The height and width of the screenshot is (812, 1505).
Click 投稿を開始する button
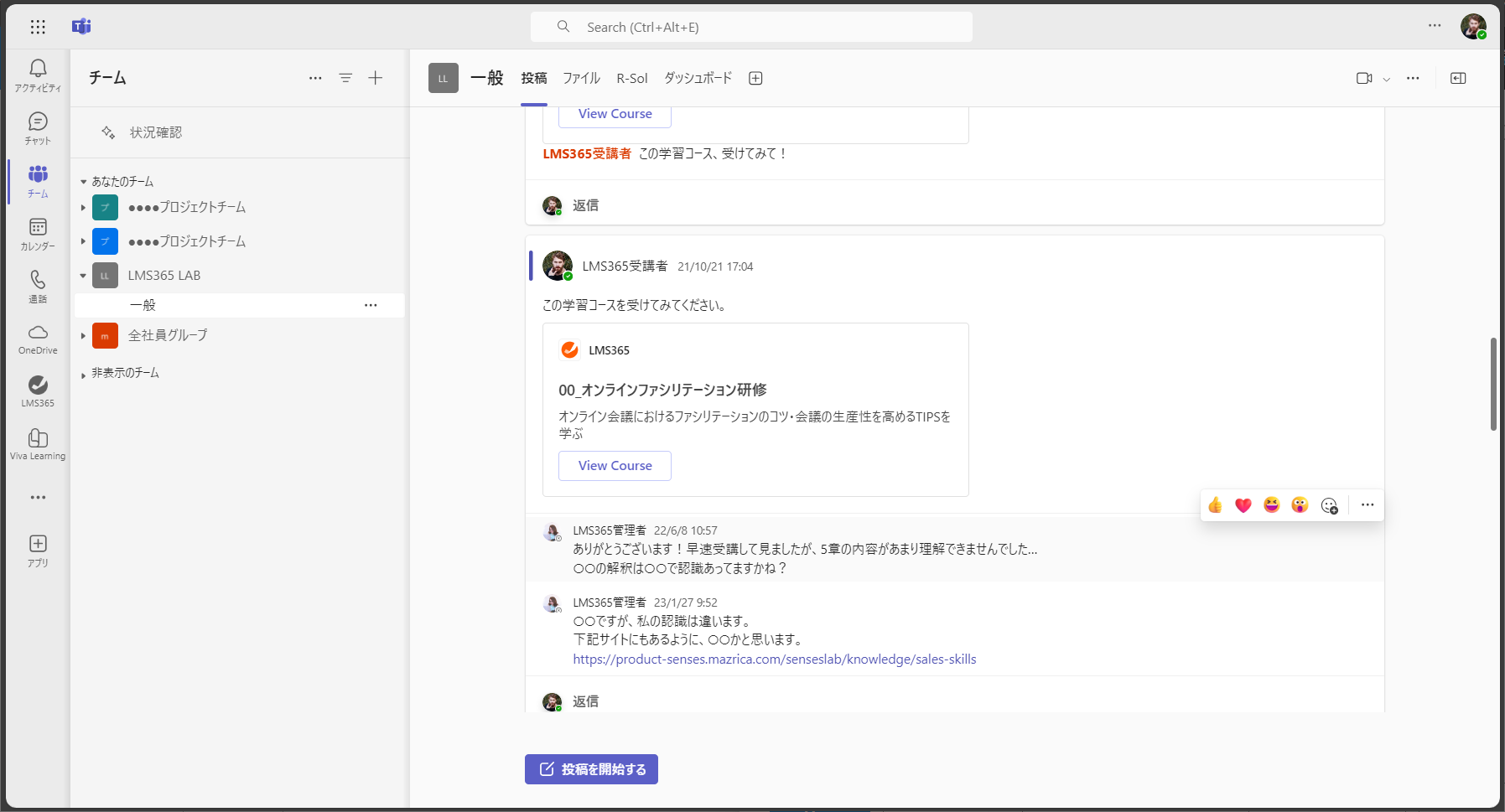591,769
